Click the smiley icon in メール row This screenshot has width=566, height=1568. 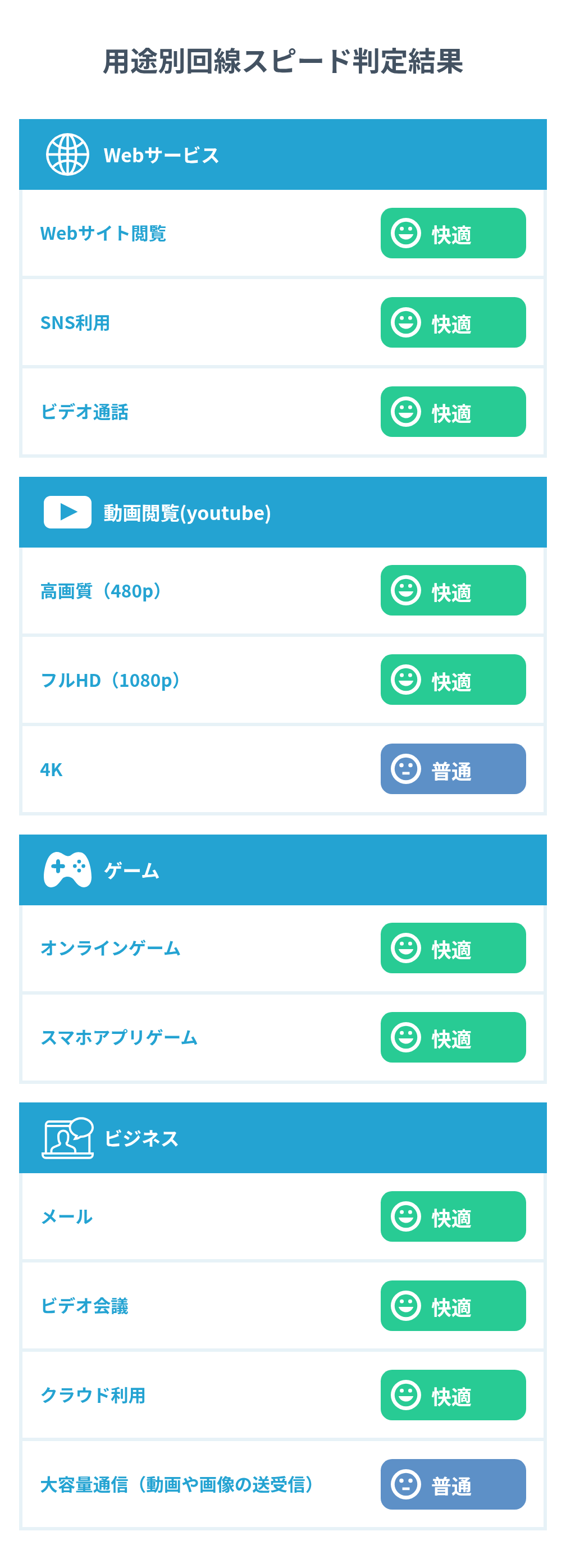coord(406,1216)
